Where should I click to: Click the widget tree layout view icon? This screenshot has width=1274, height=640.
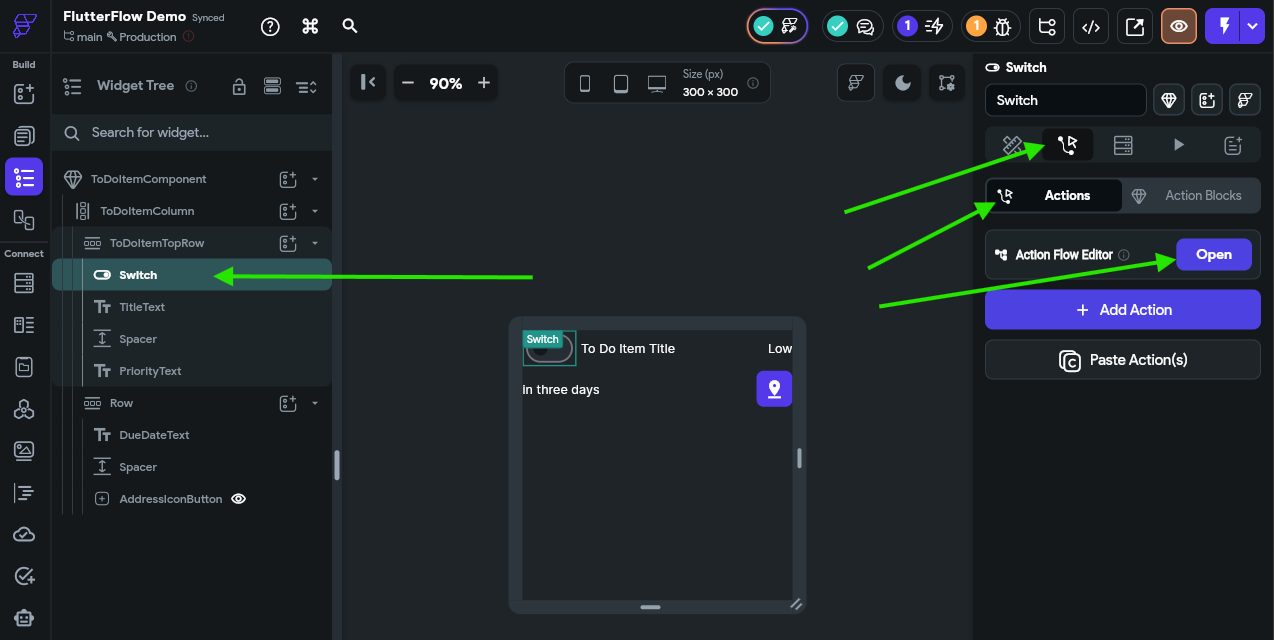[272, 86]
